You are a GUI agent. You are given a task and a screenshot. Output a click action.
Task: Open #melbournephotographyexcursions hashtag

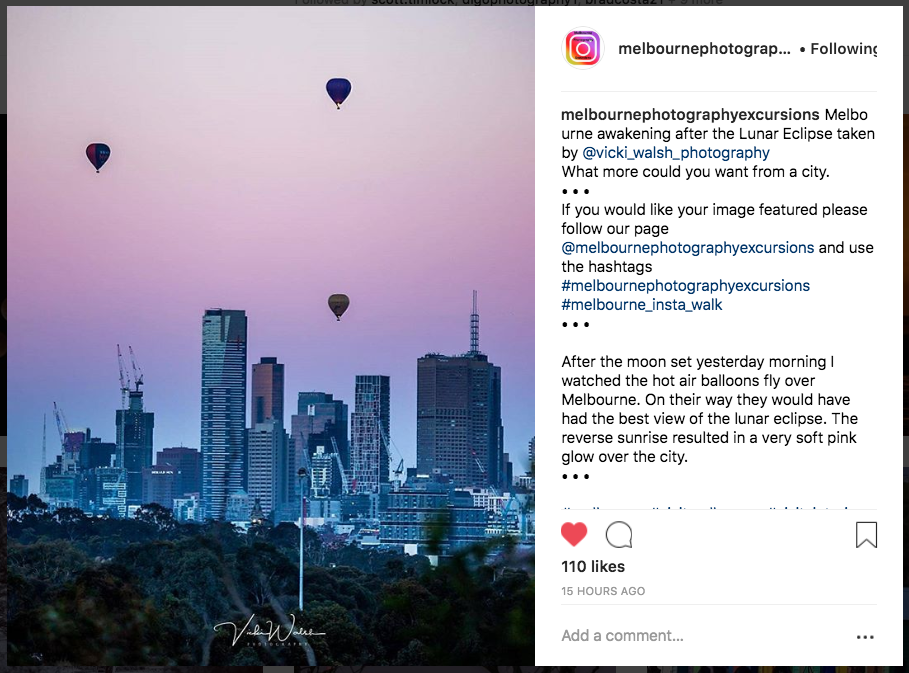pyautogui.click(x=685, y=286)
